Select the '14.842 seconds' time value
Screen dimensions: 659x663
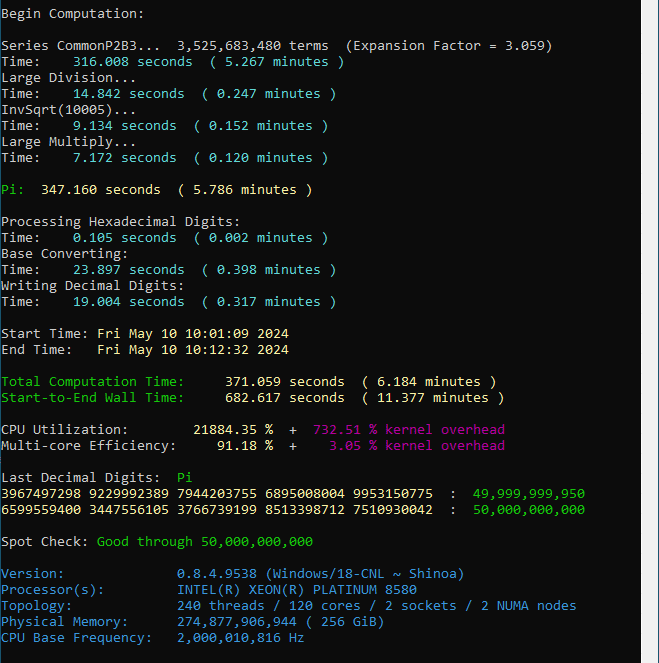coord(129,94)
